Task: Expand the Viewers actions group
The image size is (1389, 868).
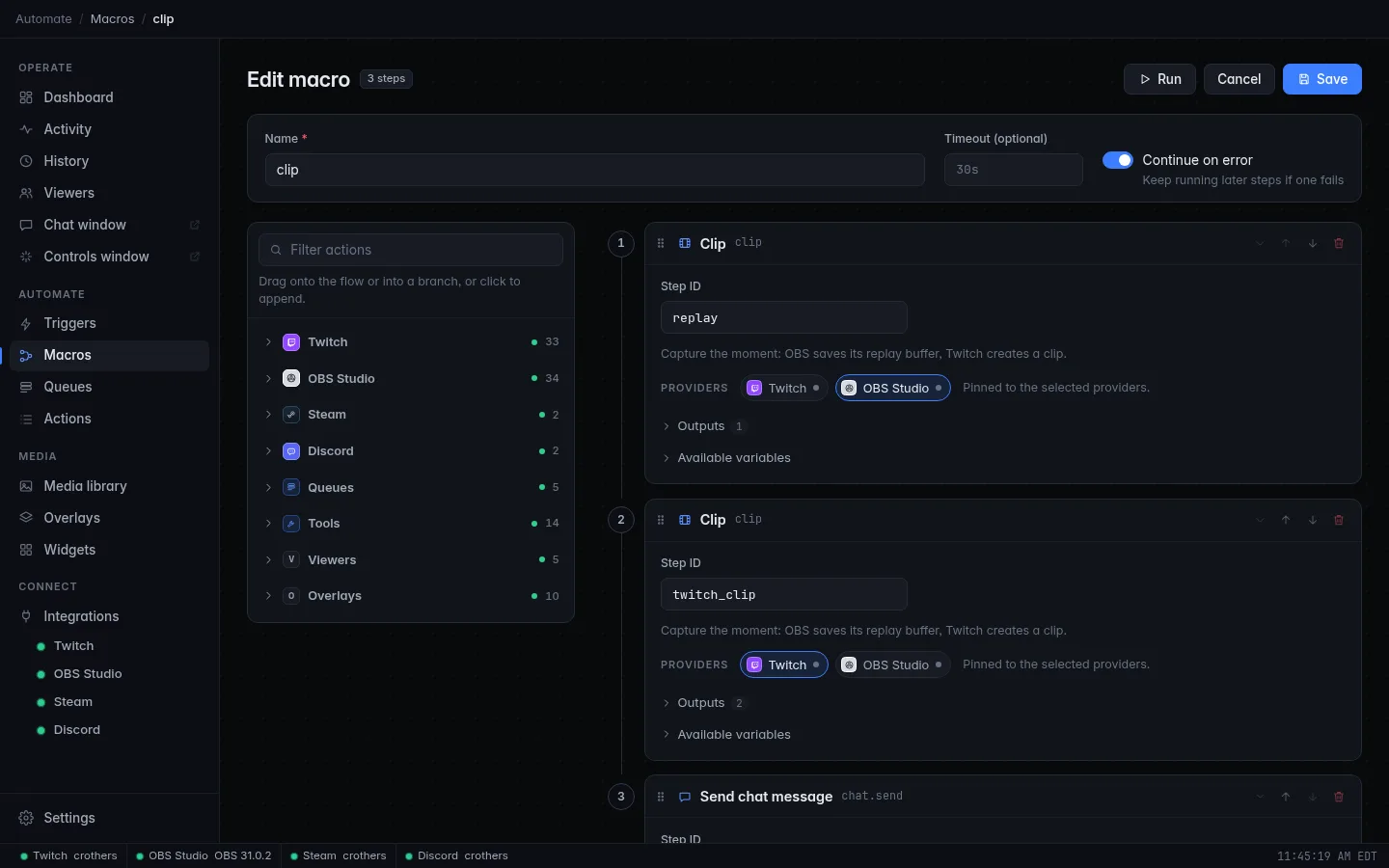Action: coord(411,559)
